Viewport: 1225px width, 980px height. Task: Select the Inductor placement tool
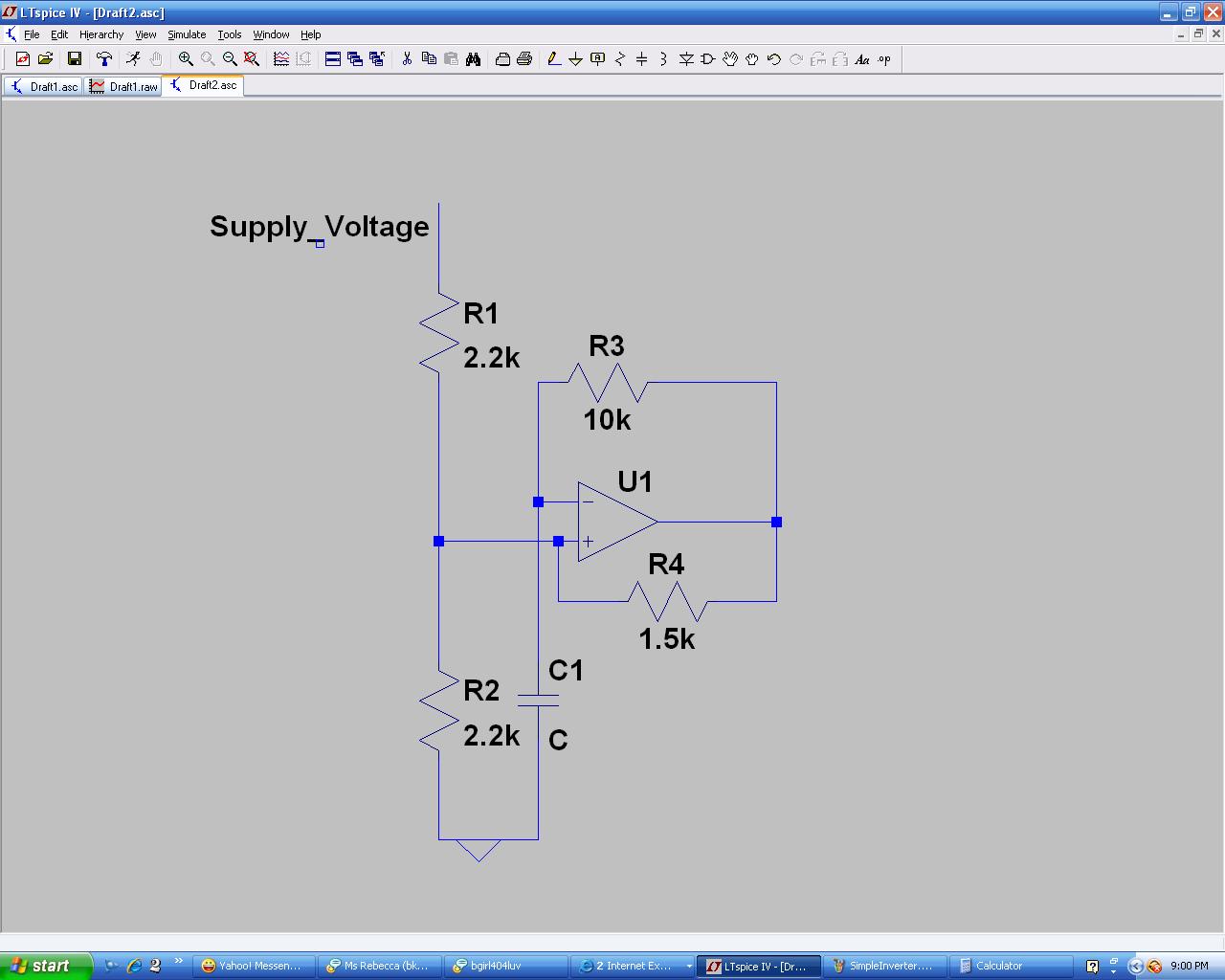pyautogui.click(x=664, y=59)
